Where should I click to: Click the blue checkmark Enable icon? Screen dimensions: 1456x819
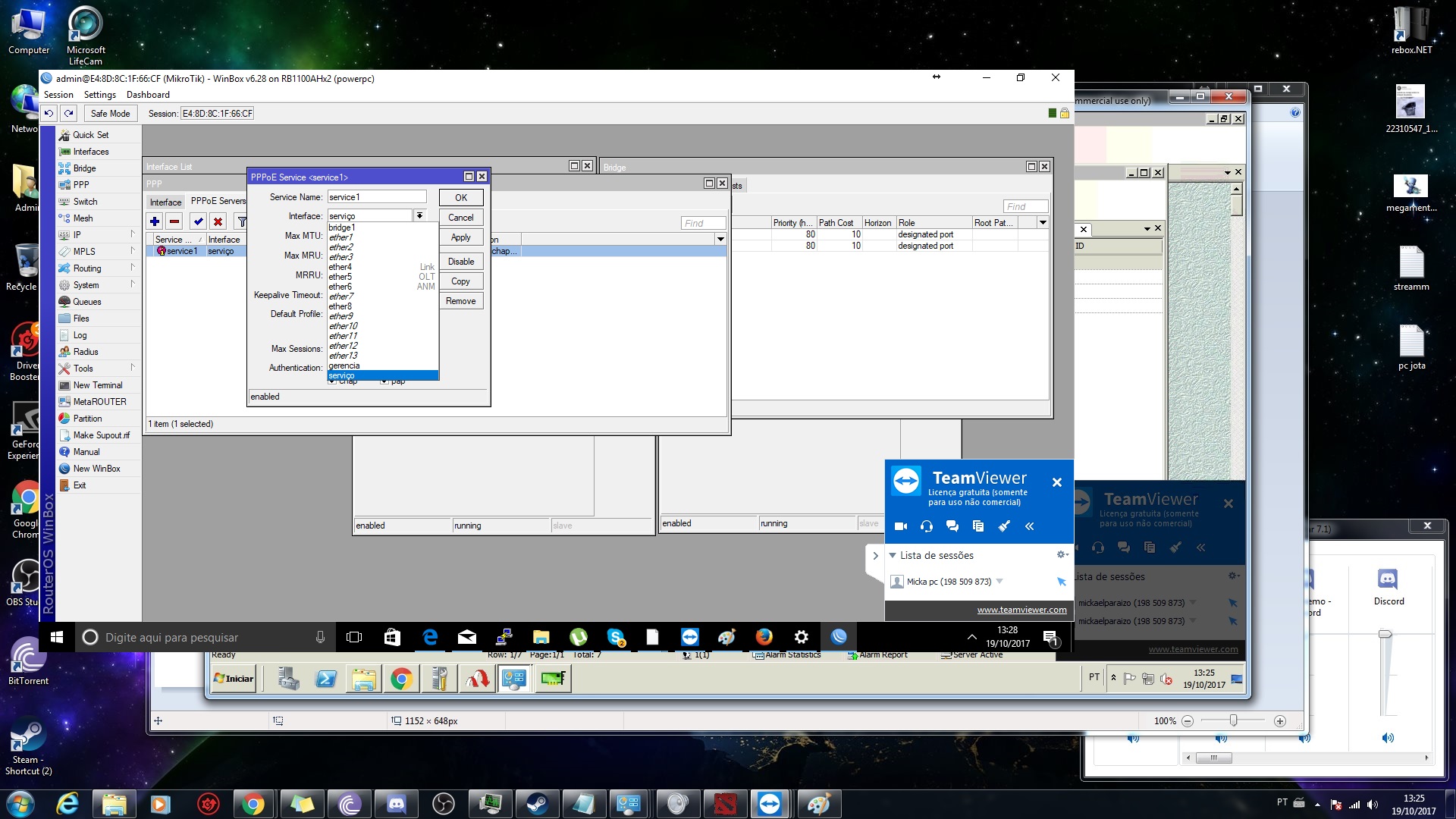point(199,221)
